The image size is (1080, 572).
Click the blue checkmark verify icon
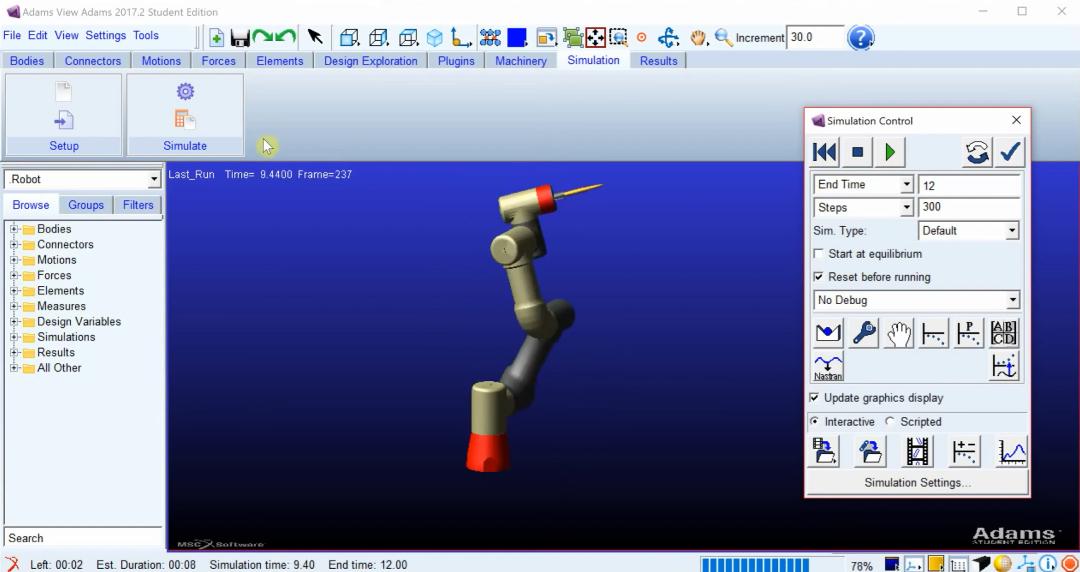click(1010, 152)
